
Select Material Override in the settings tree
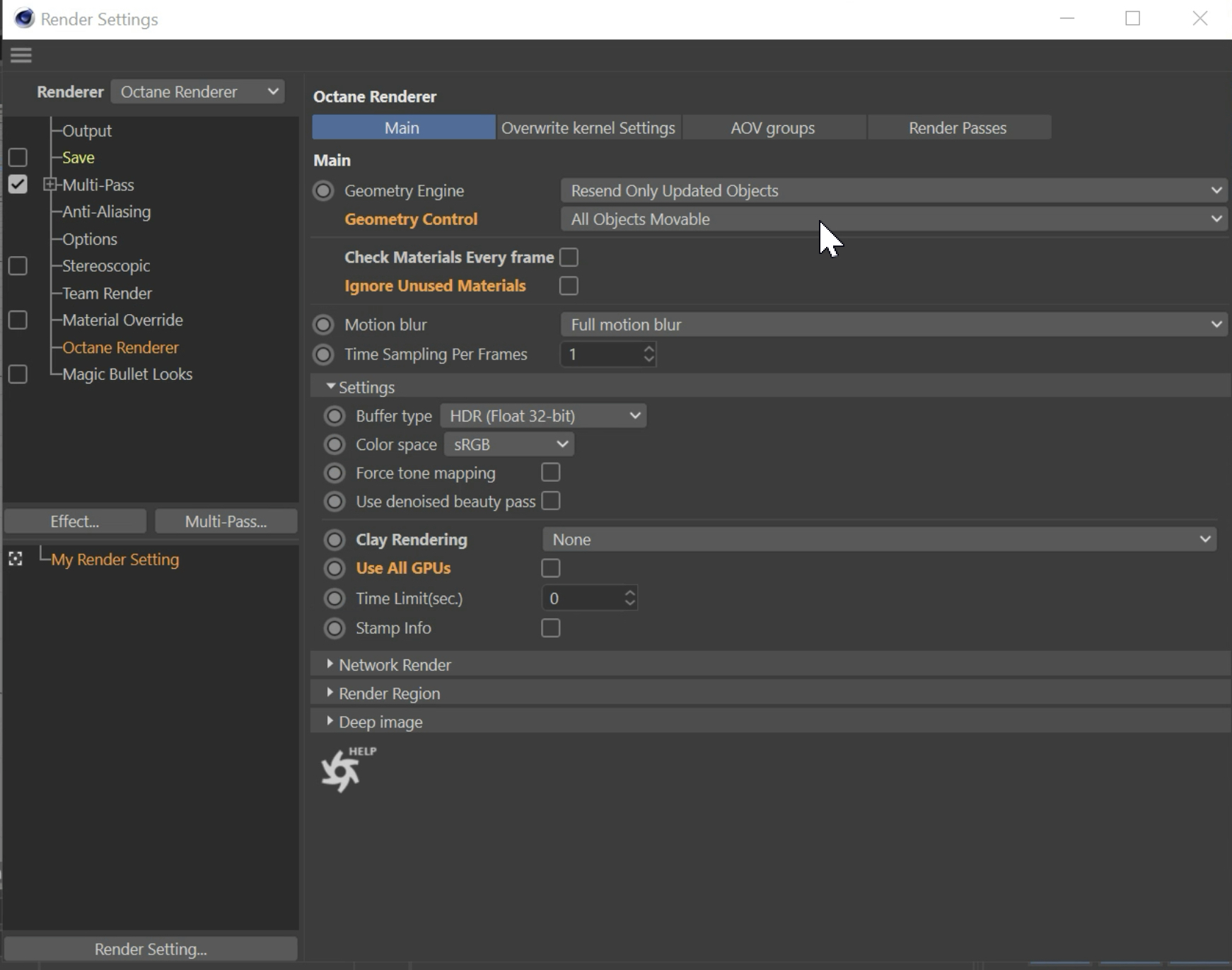[123, 320]
